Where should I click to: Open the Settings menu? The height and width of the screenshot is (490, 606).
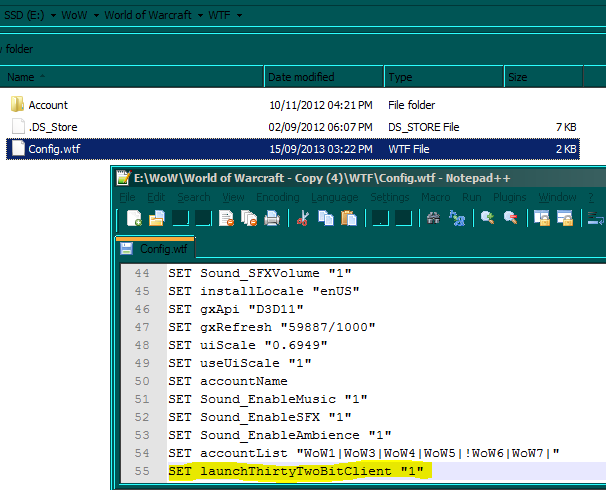click(390, 197)
